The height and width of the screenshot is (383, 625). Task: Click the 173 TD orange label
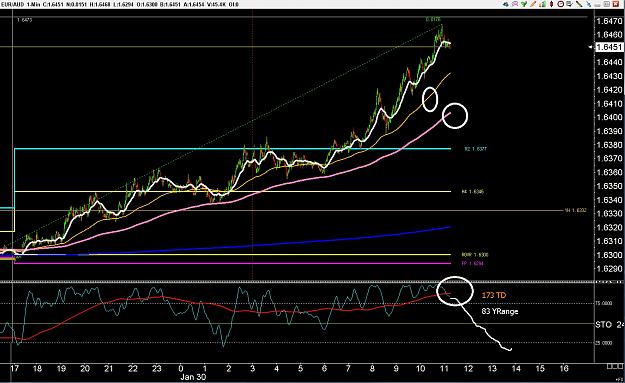pos(494,295)
